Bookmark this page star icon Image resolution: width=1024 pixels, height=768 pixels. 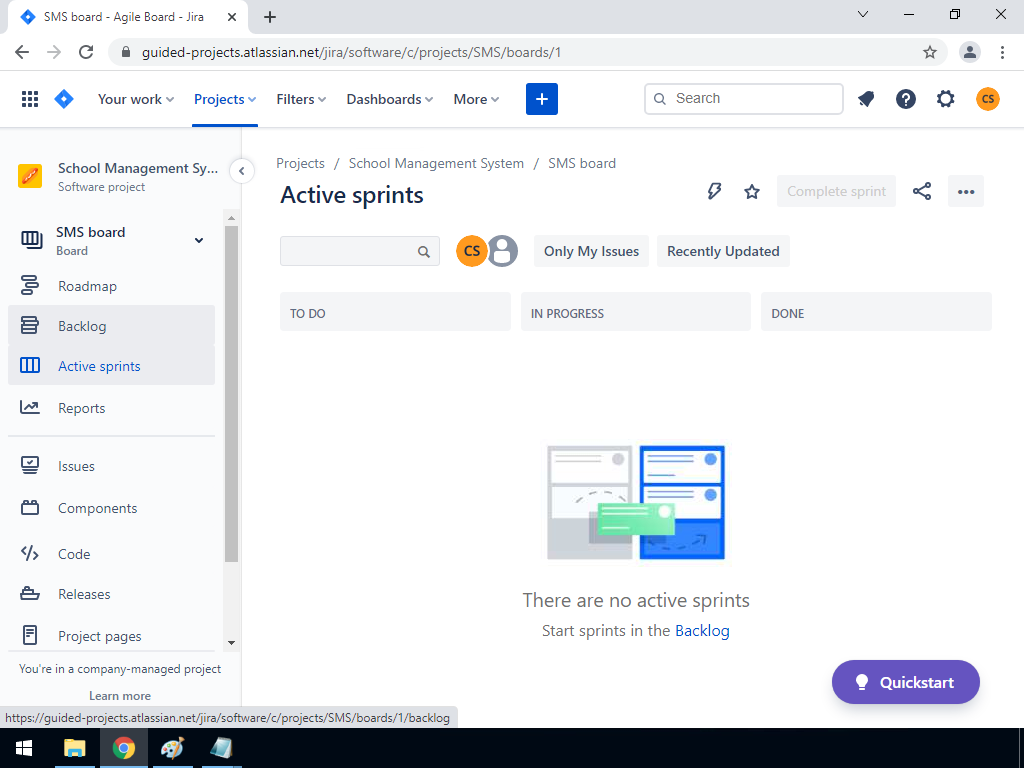pyautogui.click(x=930, y=52)
